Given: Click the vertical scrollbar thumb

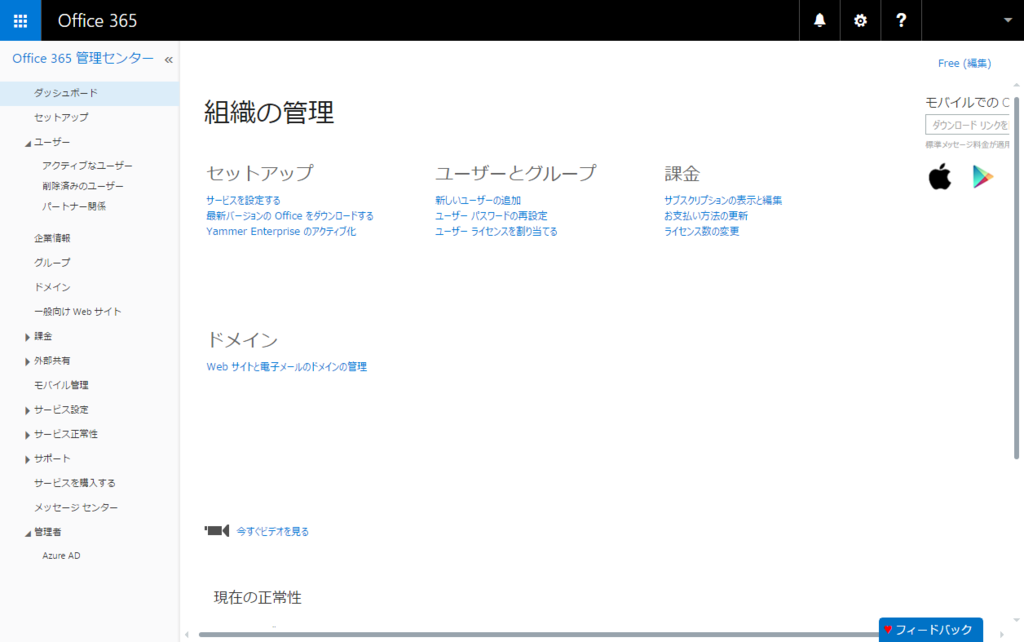Looking at the screenshot, I should tap(1016, 278).
